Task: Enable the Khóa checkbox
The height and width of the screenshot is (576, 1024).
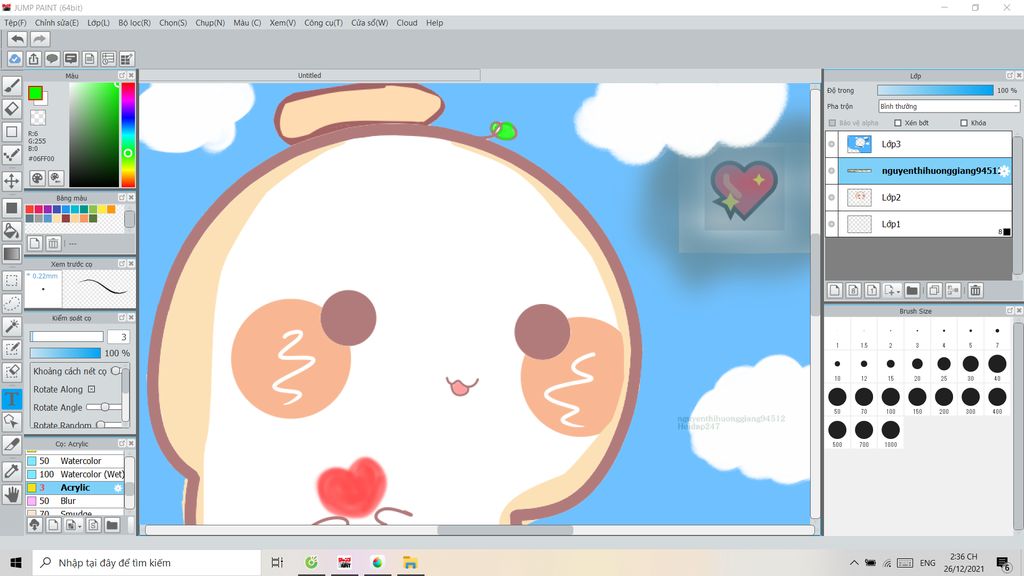Action: pos(964,123)
